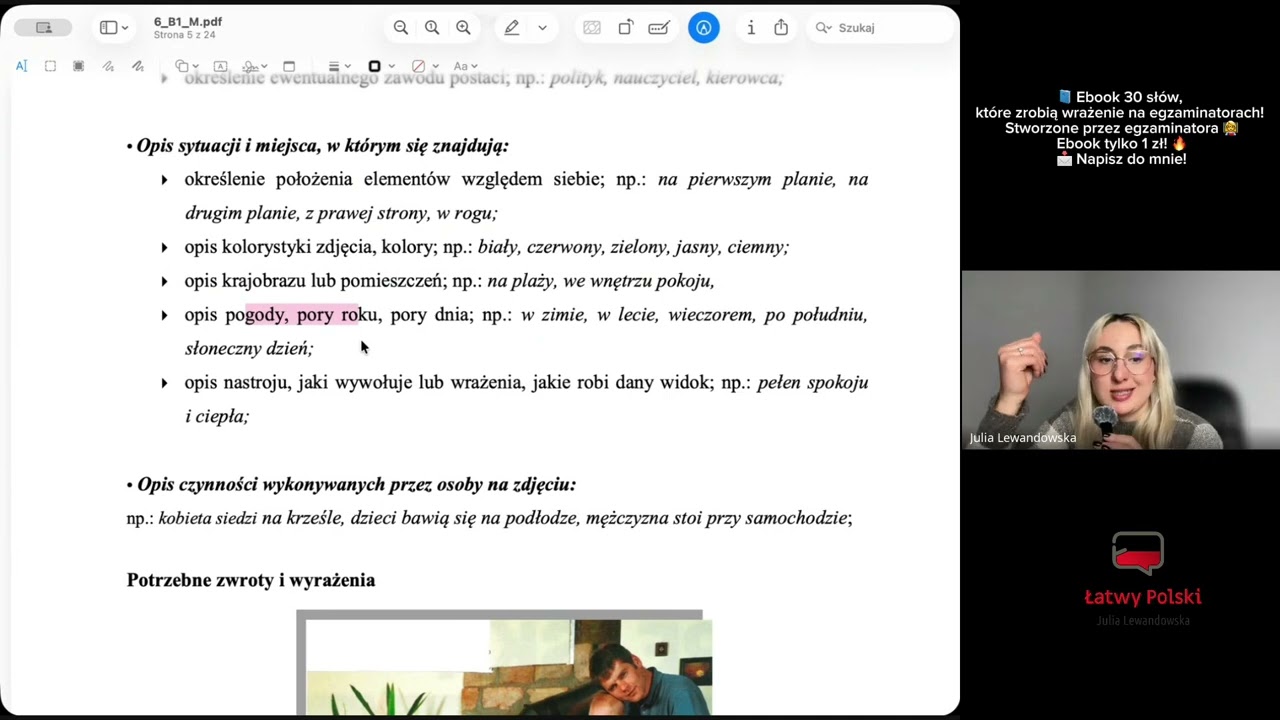Zoom out of the PDF page
Screen dimensions: 1280x720
(401, 28)
